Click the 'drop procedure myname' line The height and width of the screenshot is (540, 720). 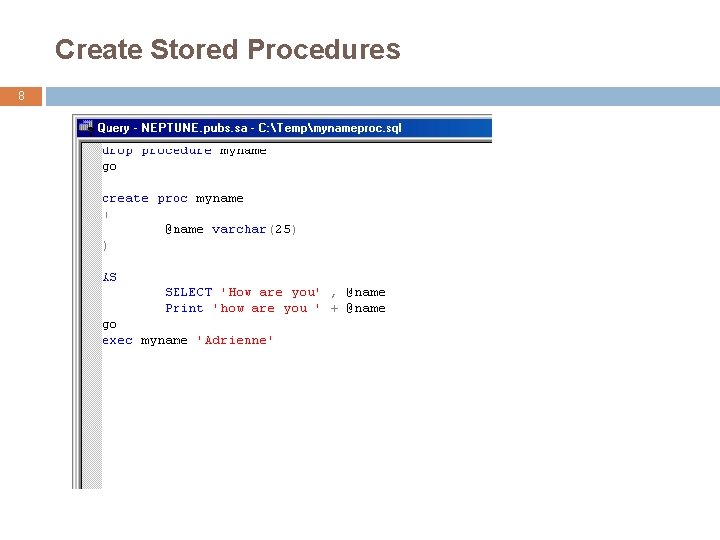point(184,151)
